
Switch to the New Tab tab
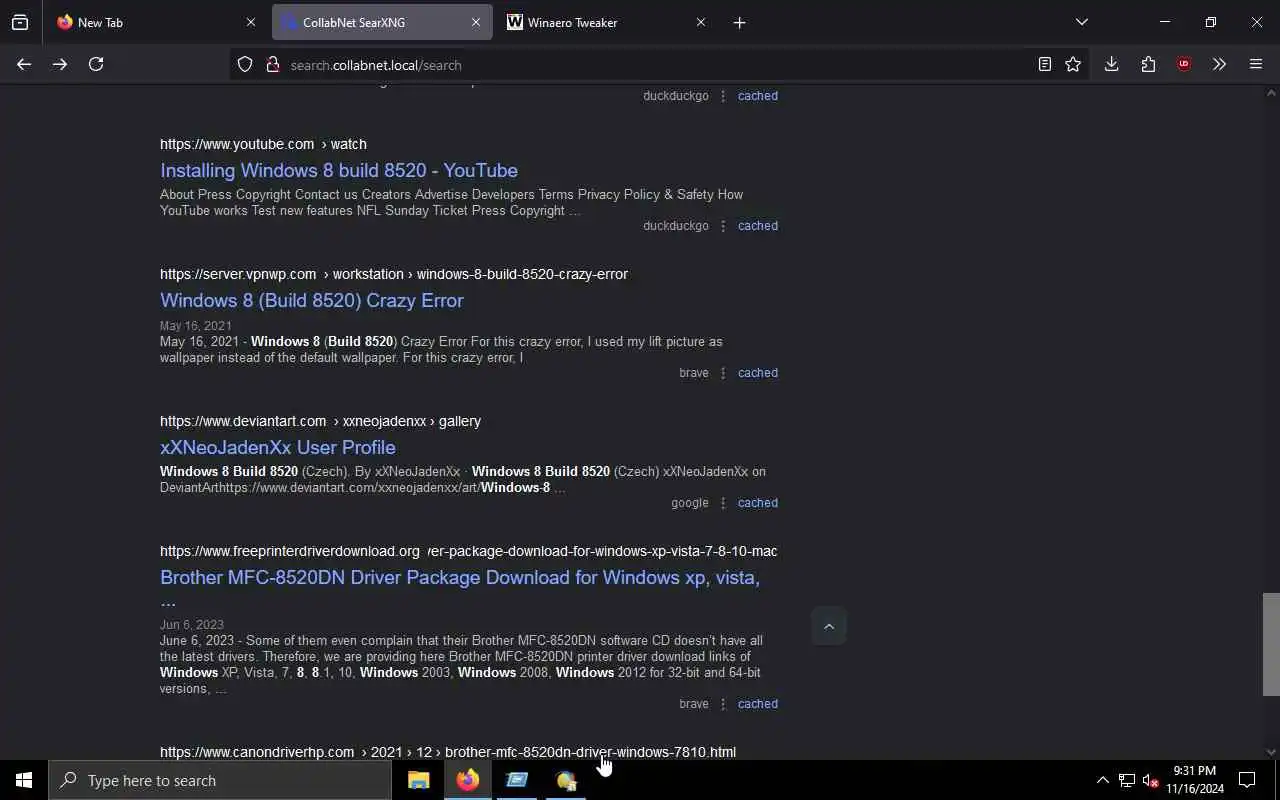[x=155, y=22]
